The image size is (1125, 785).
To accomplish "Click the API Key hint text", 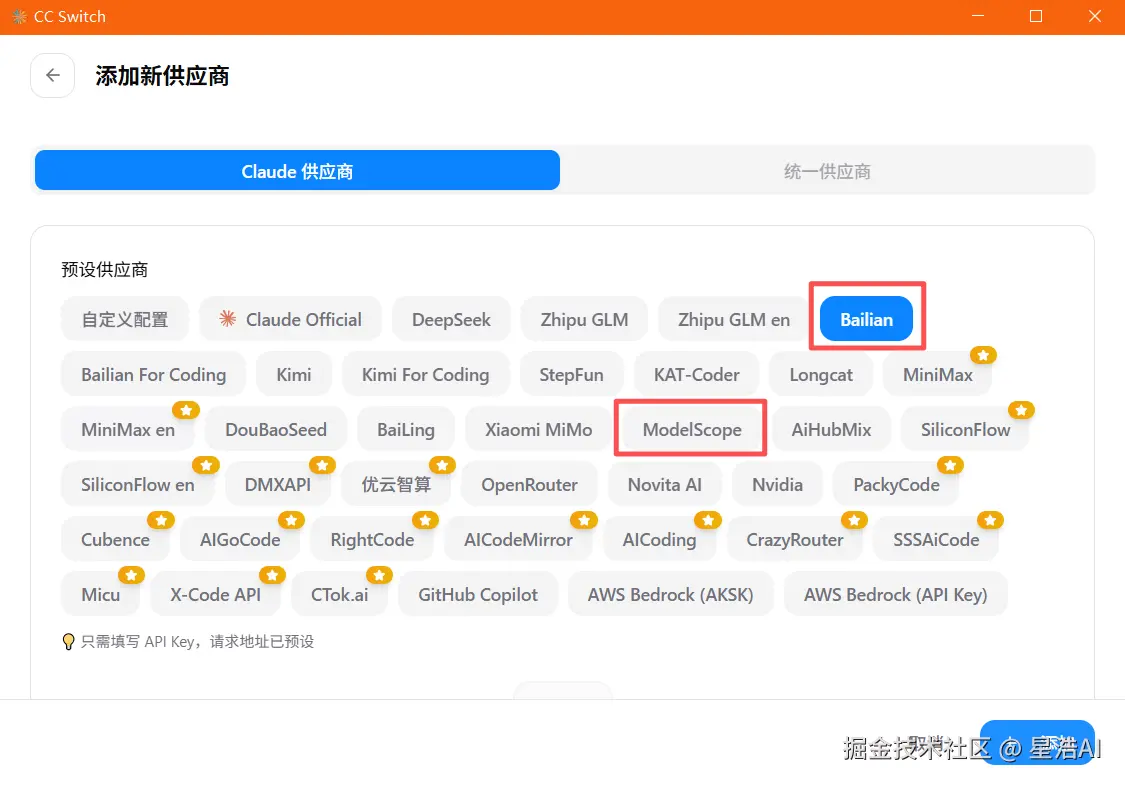I will (197, 641).
